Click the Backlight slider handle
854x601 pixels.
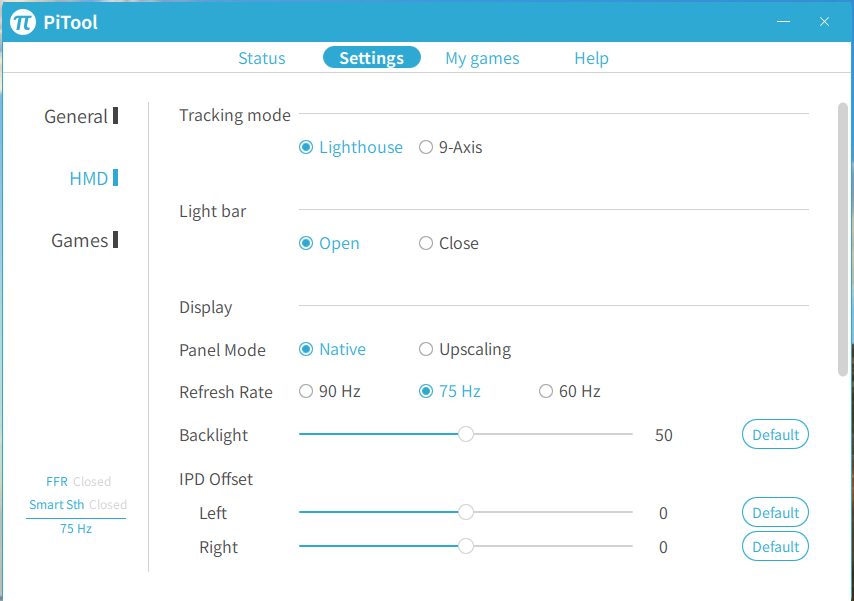coord(466,434)
